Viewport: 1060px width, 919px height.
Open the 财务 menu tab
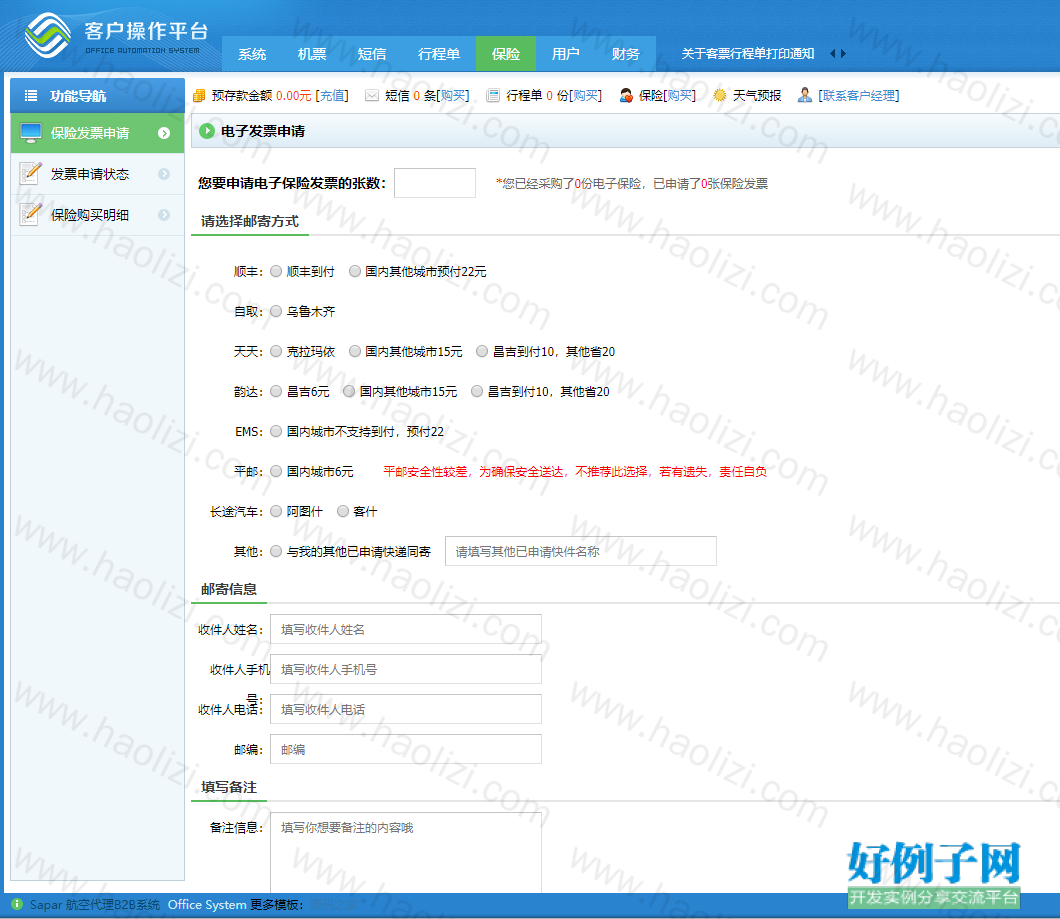pyautogui.click(x=625, y=53)
